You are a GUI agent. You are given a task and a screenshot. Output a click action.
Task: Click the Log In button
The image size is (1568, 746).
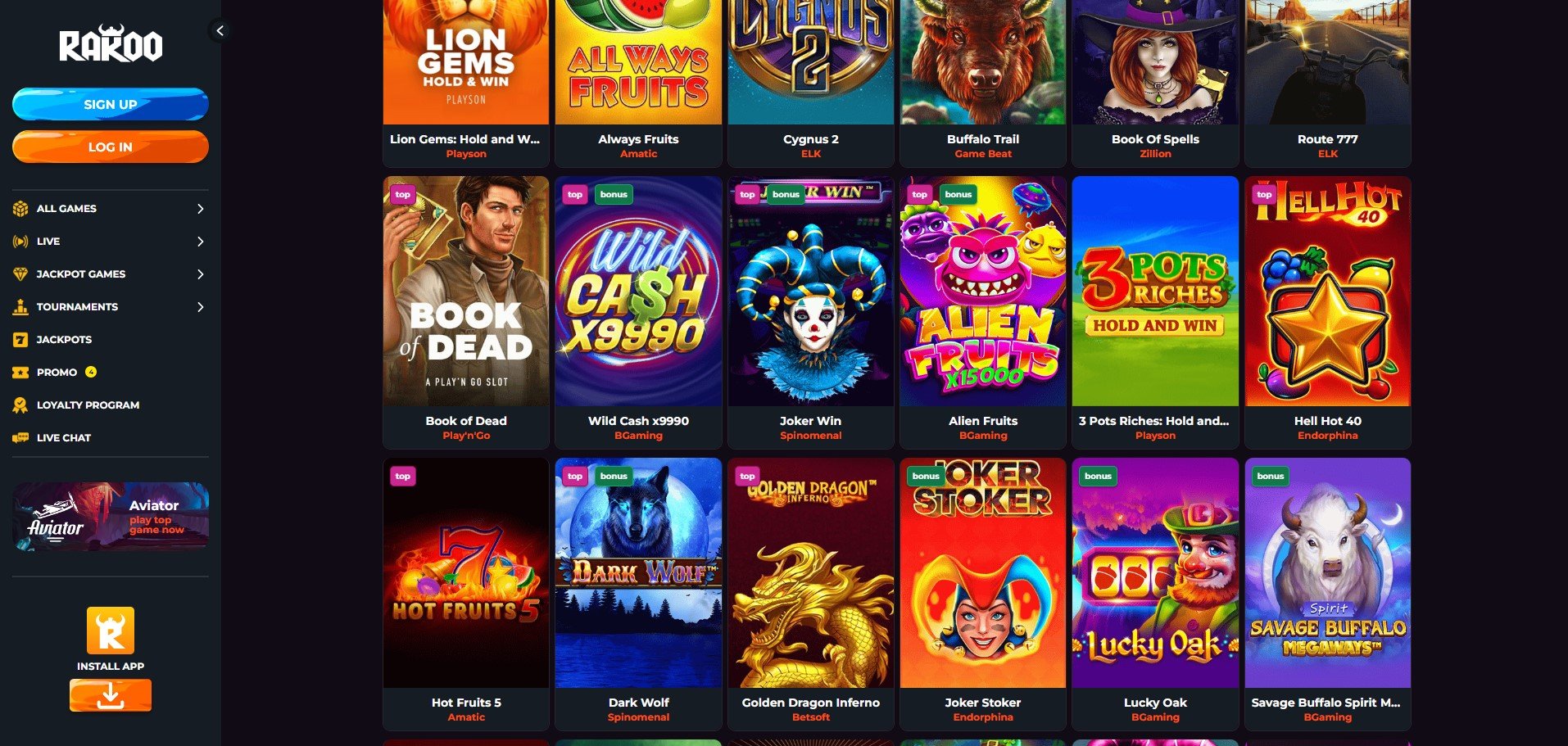coord(111,147)
